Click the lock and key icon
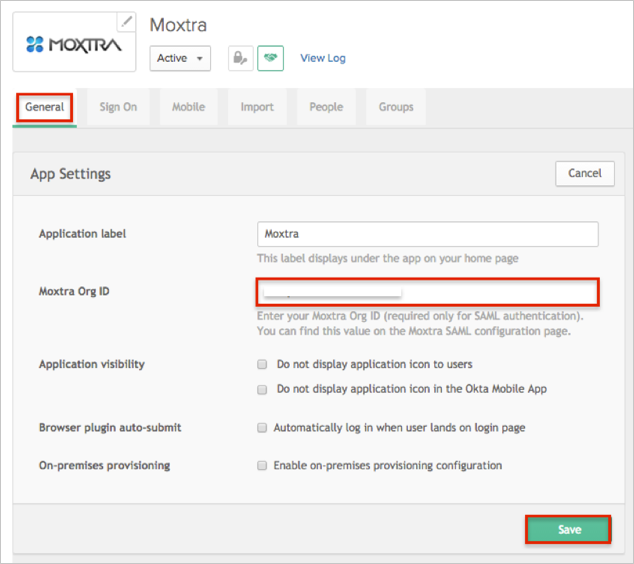Viewport: 634px width, 564px height. coord(240,58)
